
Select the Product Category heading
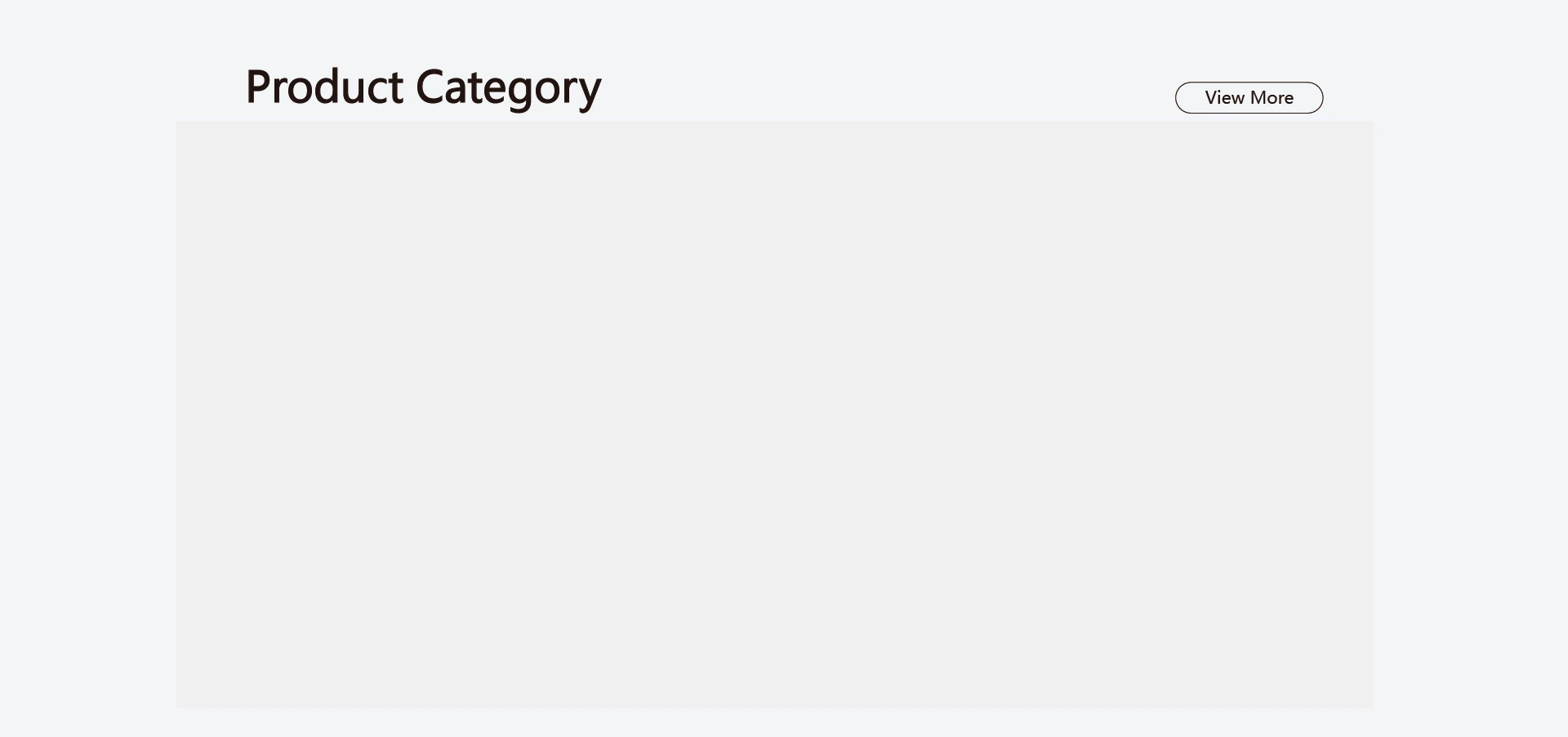tap(423, 87)
